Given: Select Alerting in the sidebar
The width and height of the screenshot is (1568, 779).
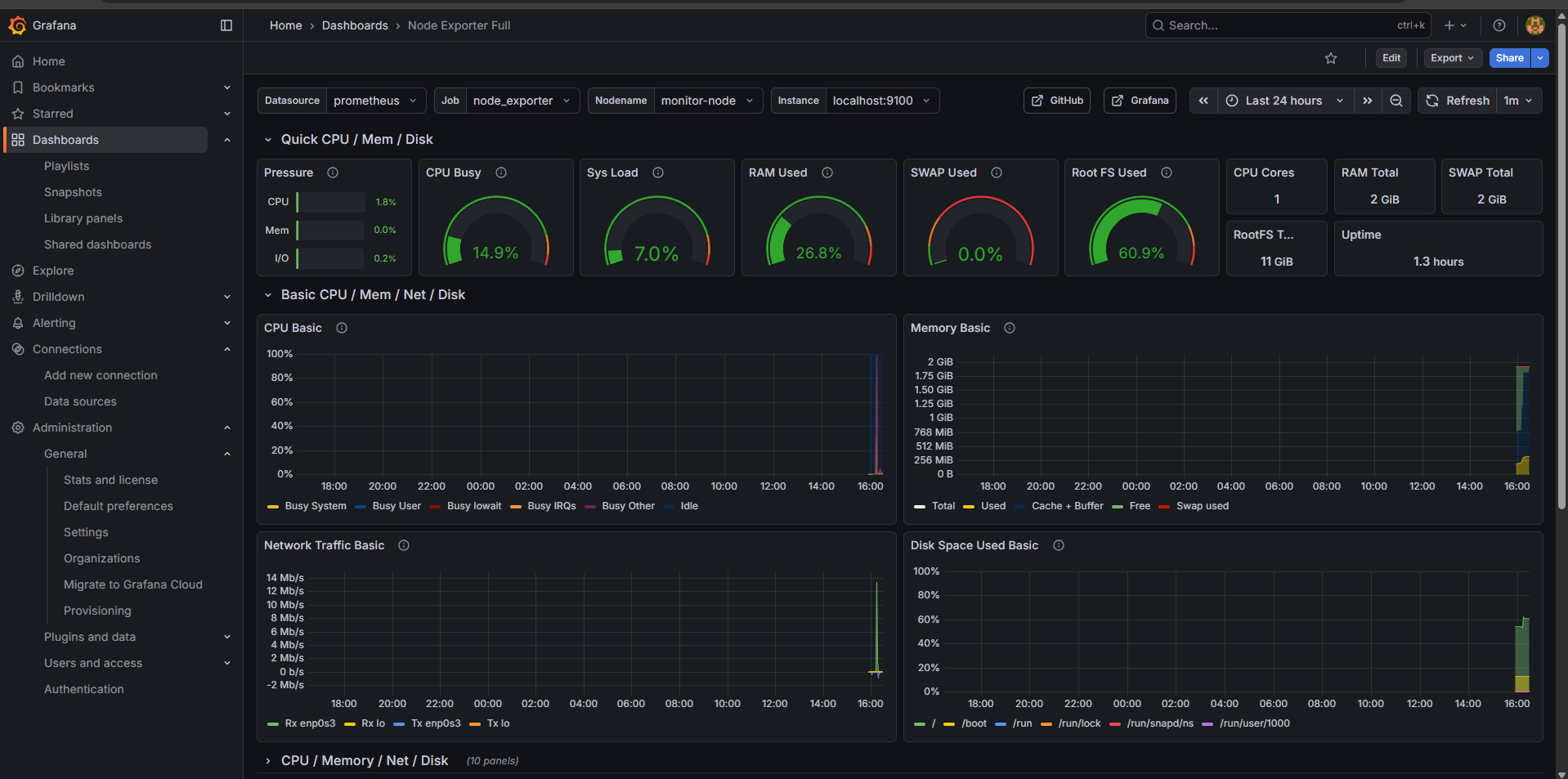Looking at the screenshot, I should [54, 323].
